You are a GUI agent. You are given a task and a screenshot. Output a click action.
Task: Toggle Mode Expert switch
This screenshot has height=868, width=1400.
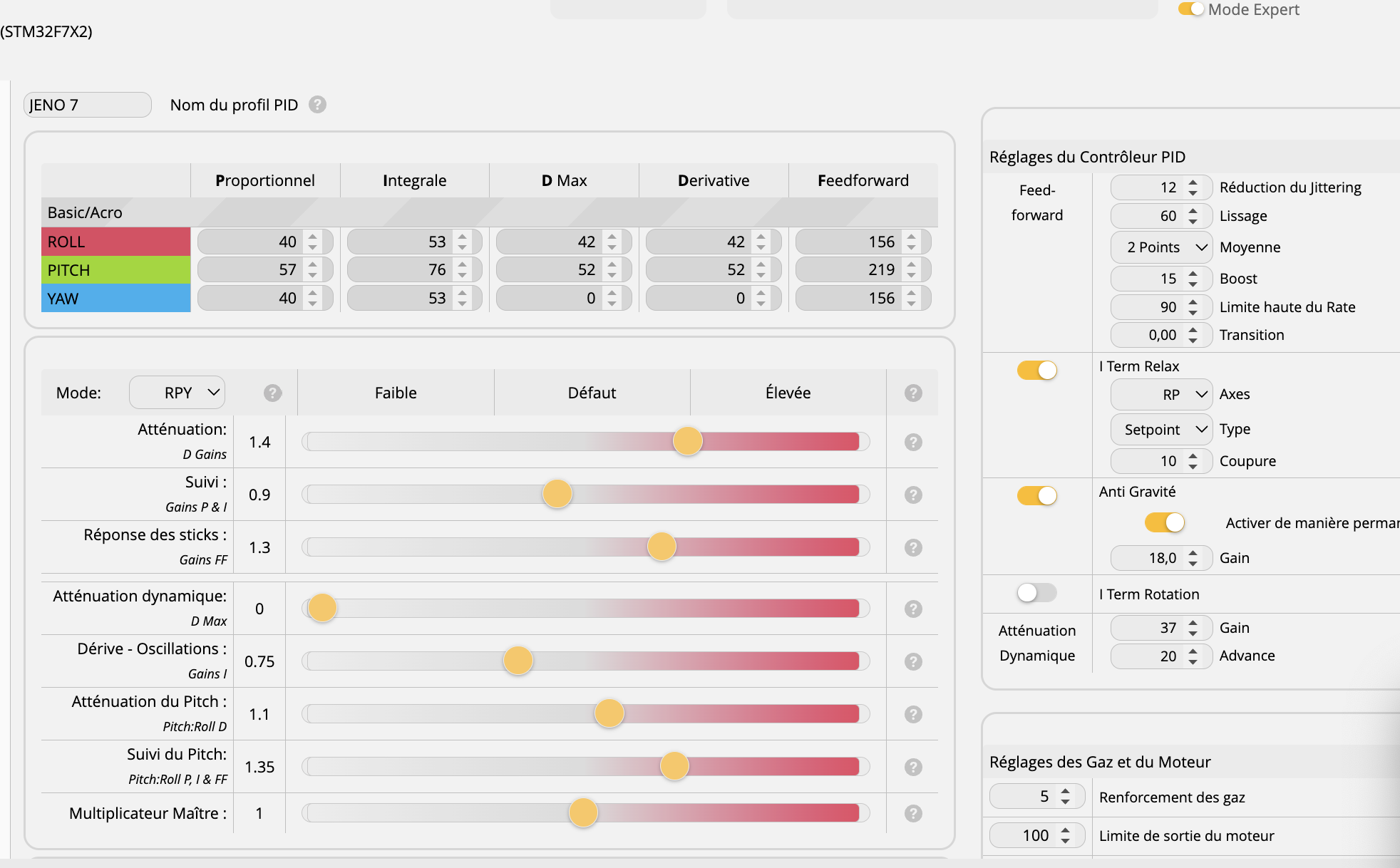[1190, 9]
